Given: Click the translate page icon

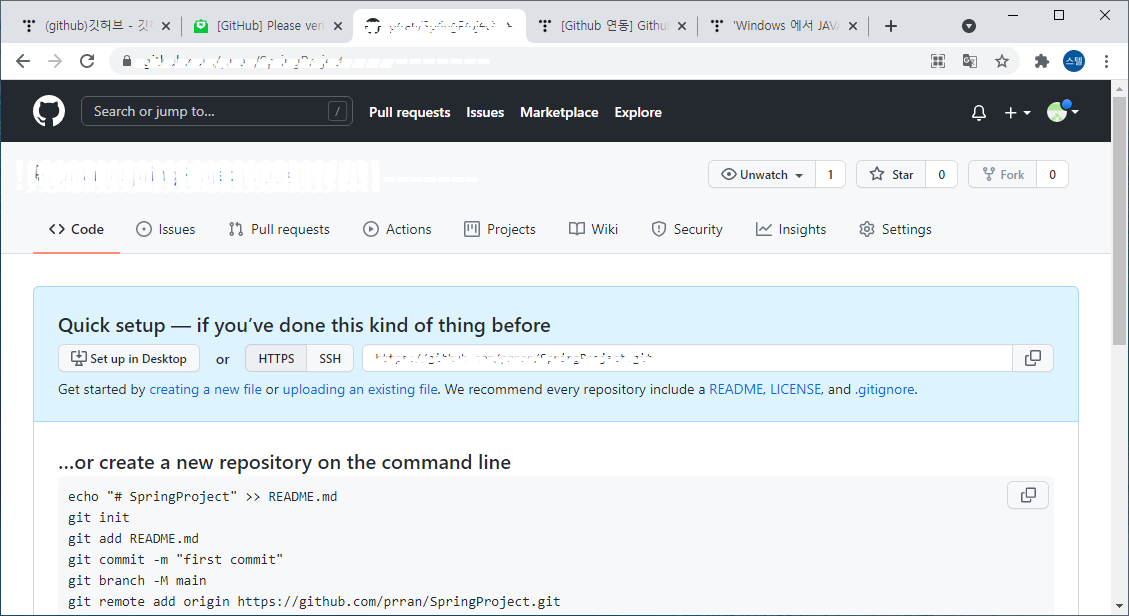Looking at the screenshot, I should point(970,61).
